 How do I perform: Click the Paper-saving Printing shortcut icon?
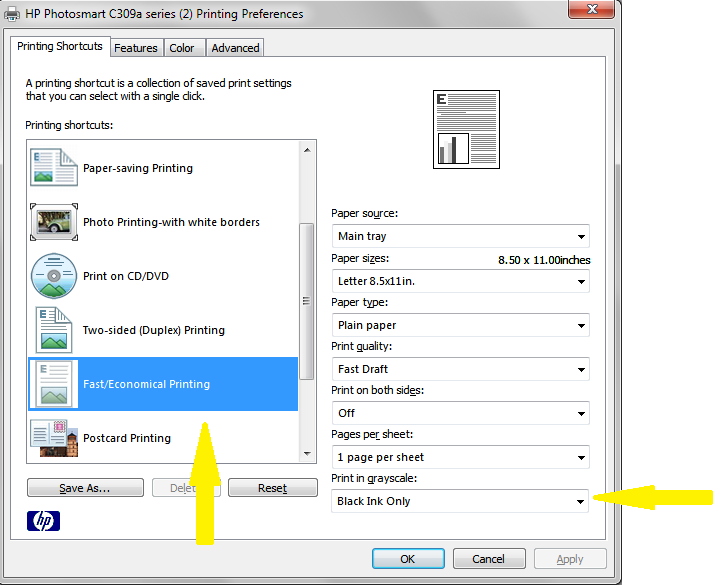pos(54,167)
